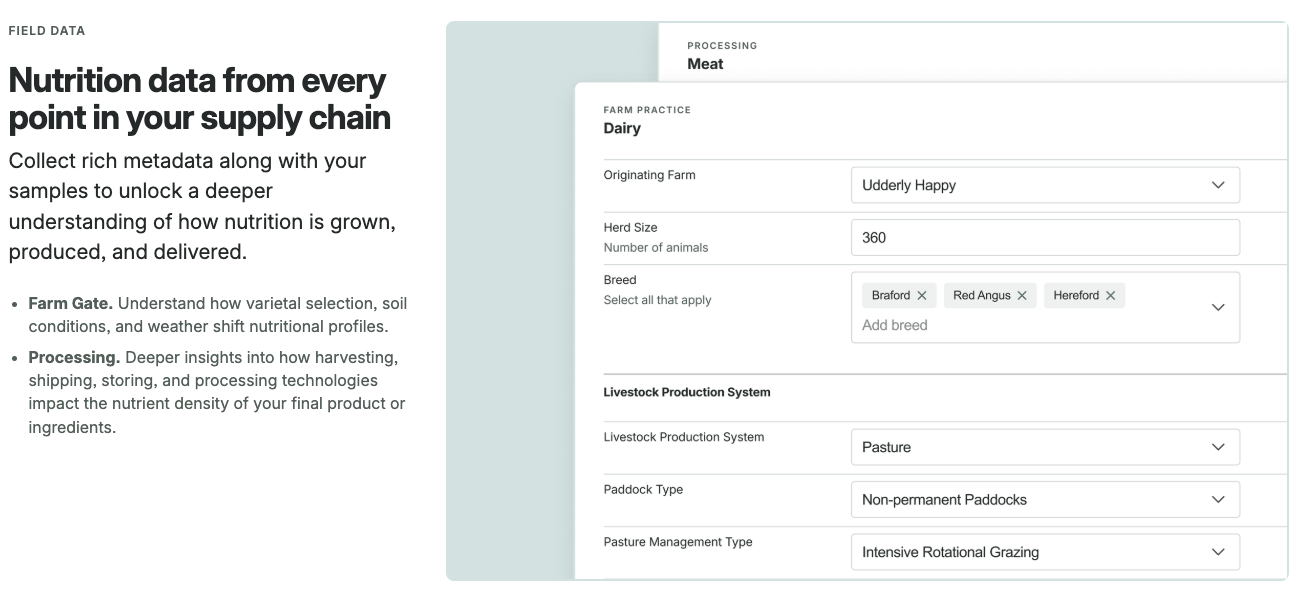The image size is (1297, 592).
Task: Select the Farm Practice Dairy card
Action: tap(646, 119)
